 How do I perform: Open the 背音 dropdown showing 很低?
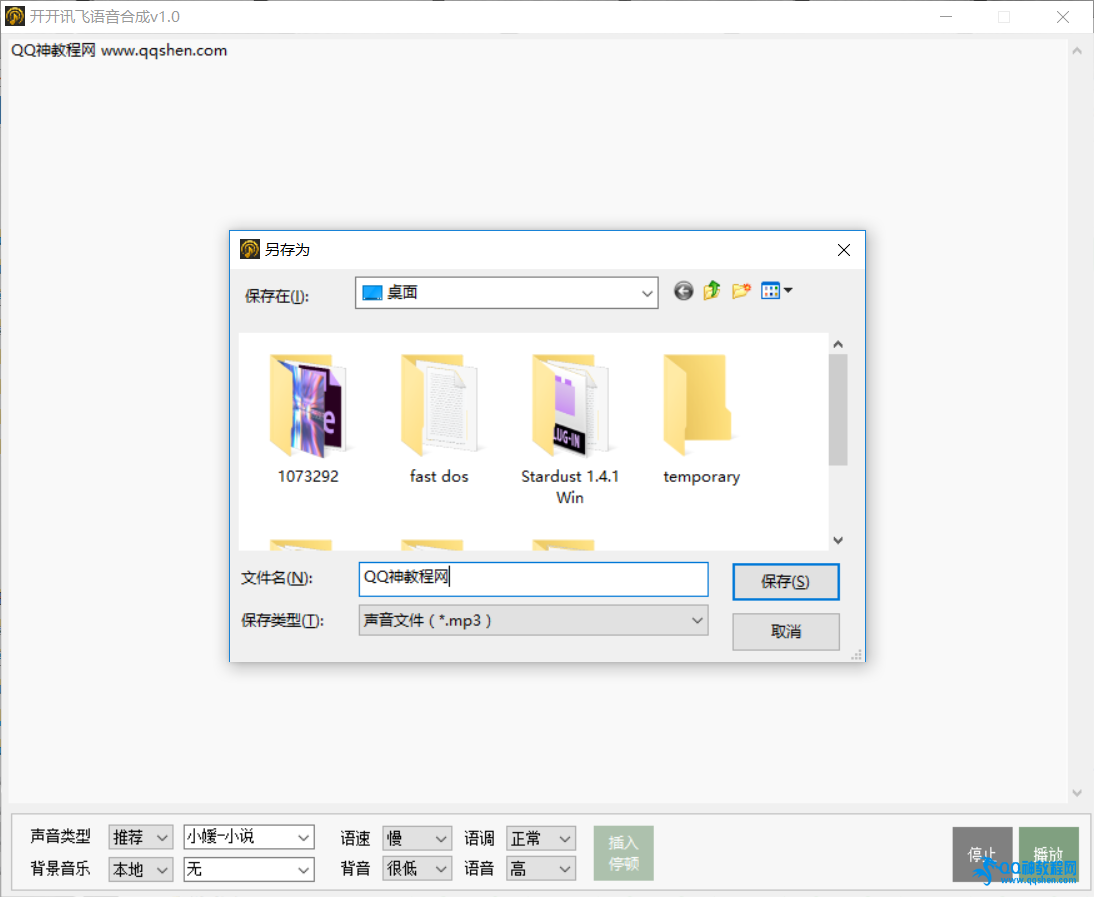(x=417, y=868)
